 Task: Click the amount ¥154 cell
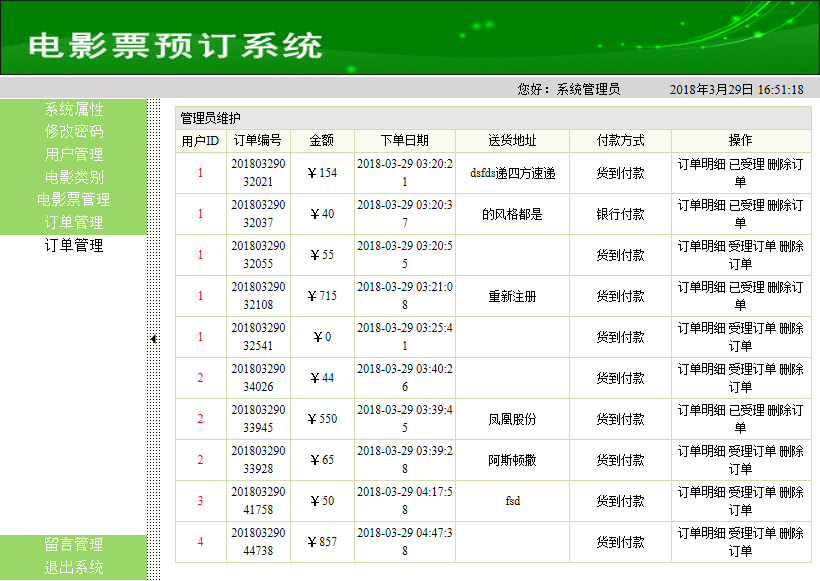322,173
